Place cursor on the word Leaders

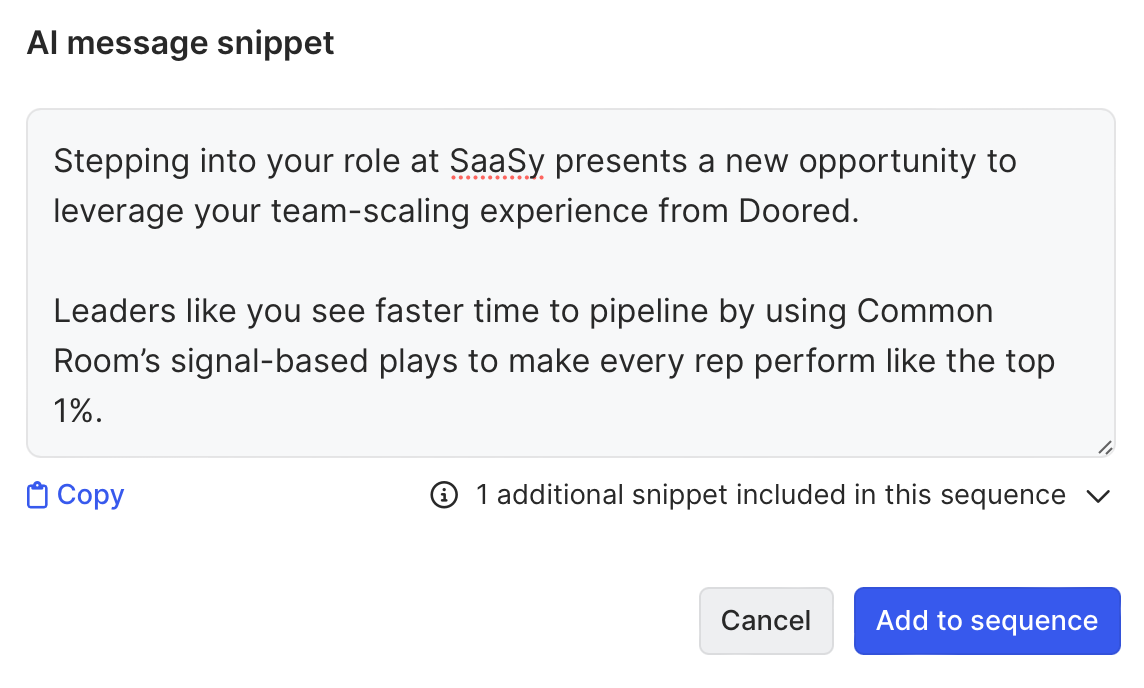click(x=109, y=311)
